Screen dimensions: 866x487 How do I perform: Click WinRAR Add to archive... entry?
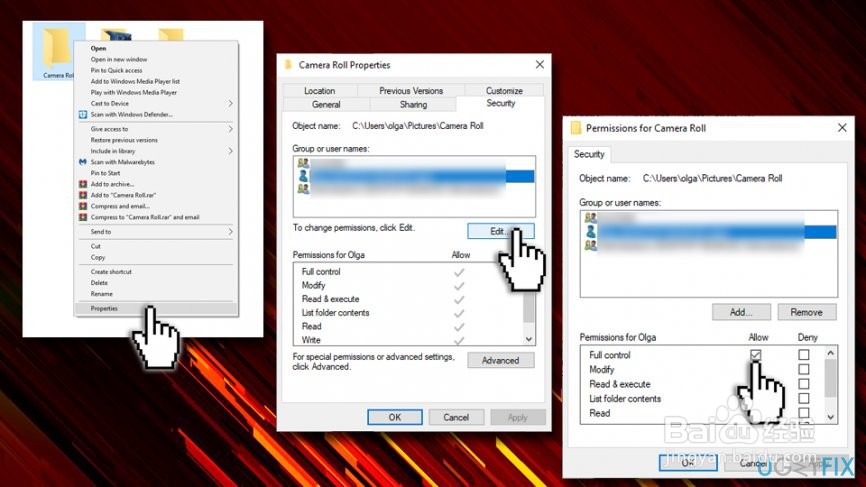click(112, 184)
